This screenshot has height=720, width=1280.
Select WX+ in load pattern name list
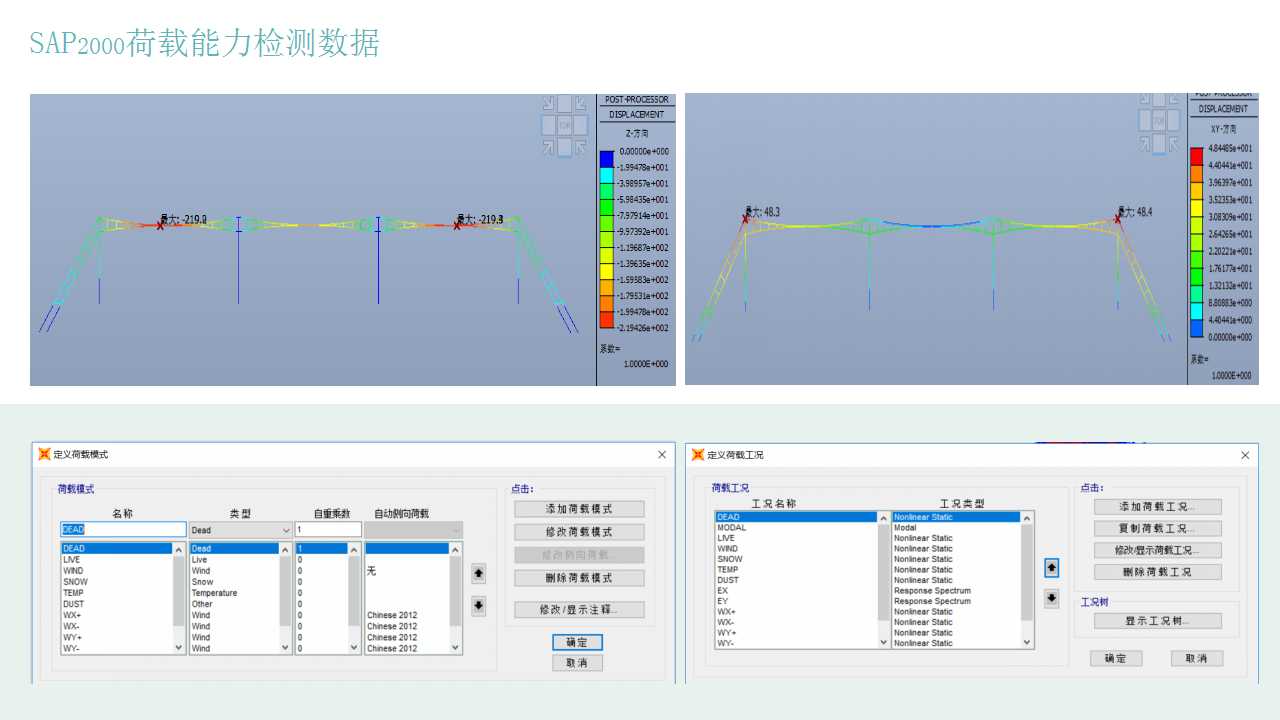(116, 615)
